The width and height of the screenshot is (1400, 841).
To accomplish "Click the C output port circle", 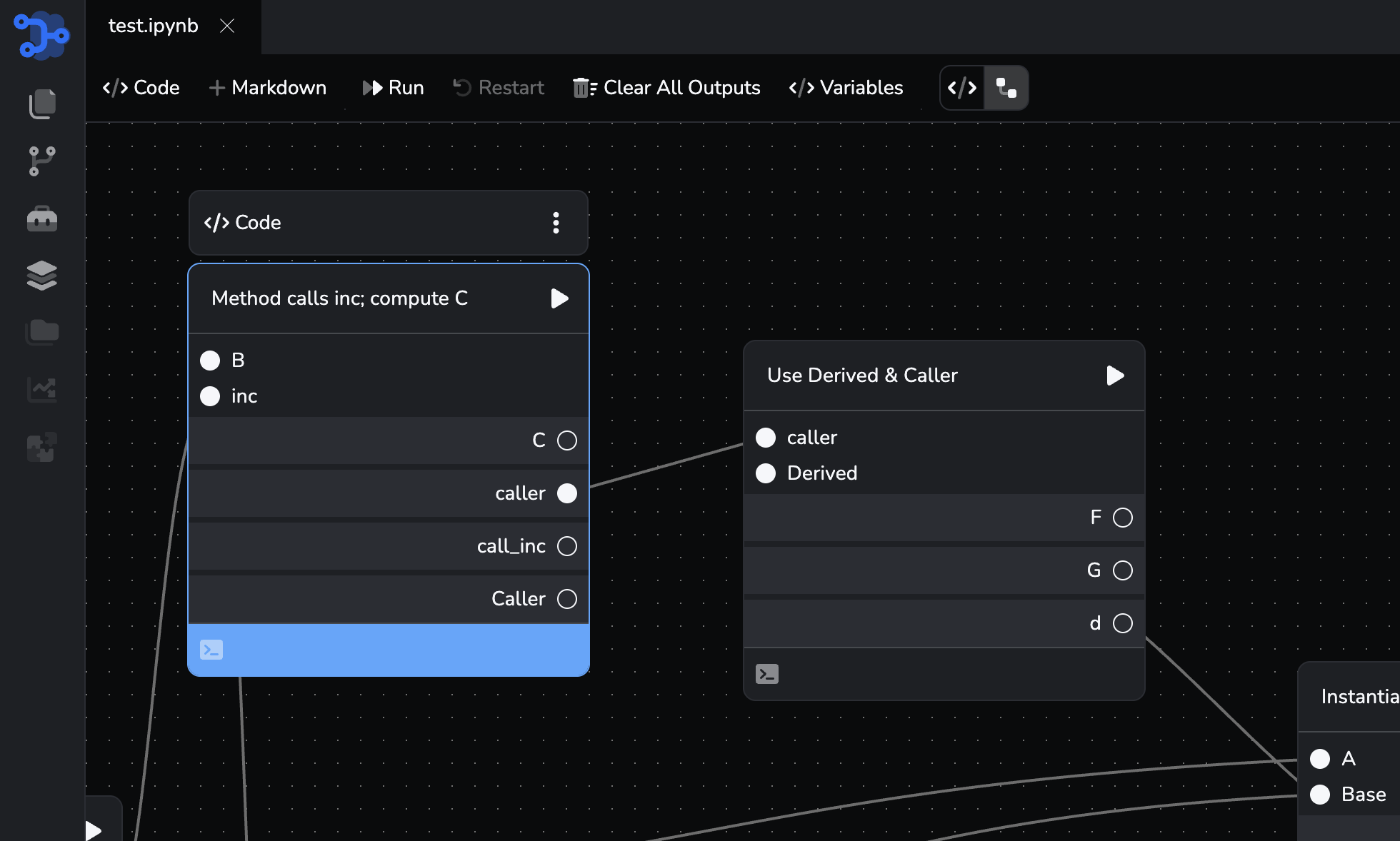I will 567,440.
